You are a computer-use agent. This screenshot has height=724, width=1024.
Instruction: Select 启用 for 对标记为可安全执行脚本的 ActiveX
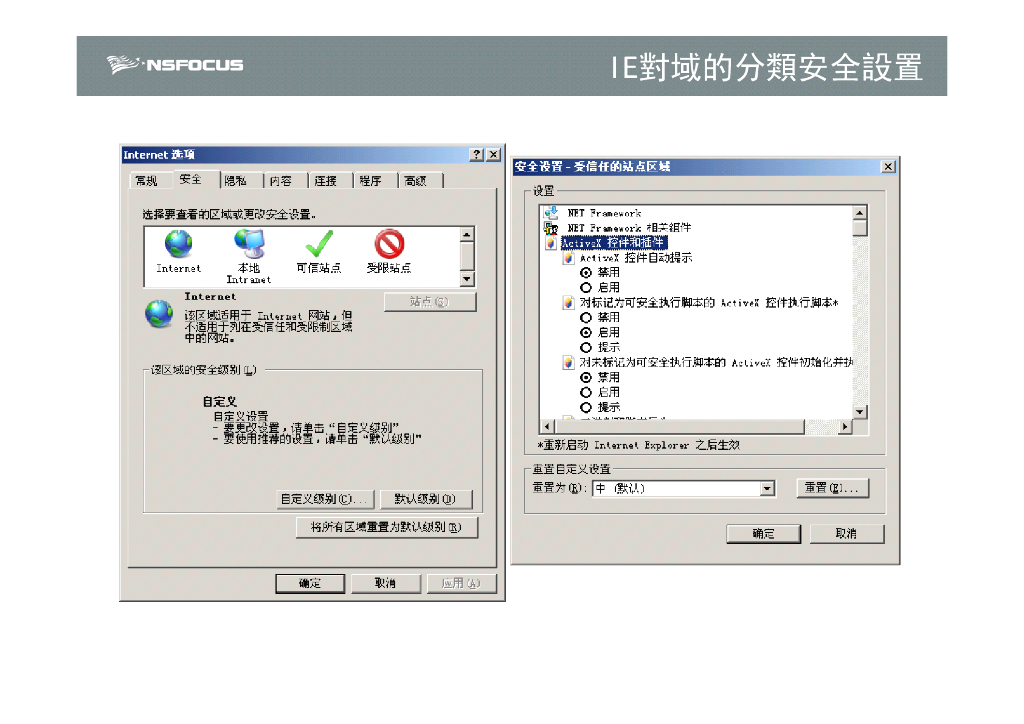point(586,333)
